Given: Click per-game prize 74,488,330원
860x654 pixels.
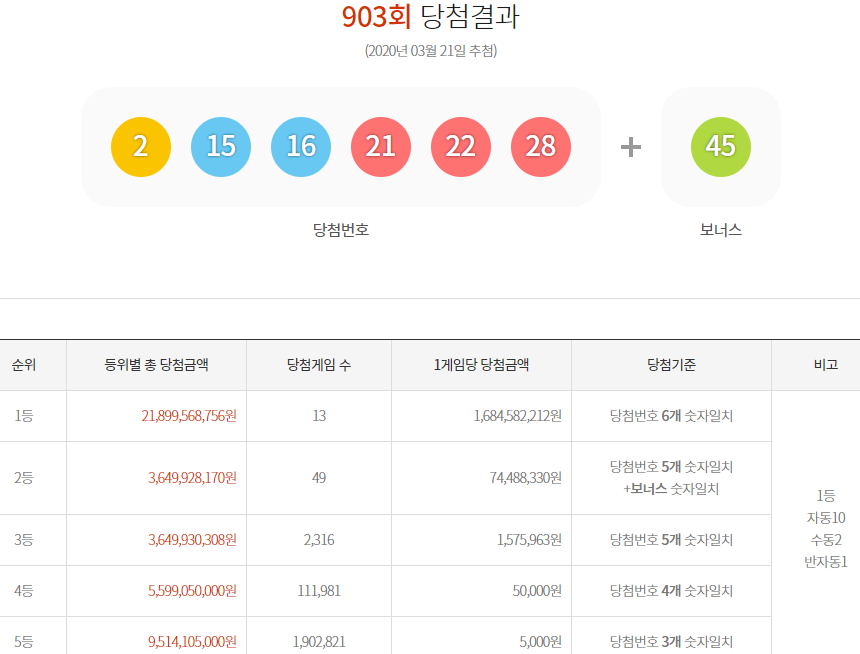Looking at the screenshot, I should (x=526, y=478).
